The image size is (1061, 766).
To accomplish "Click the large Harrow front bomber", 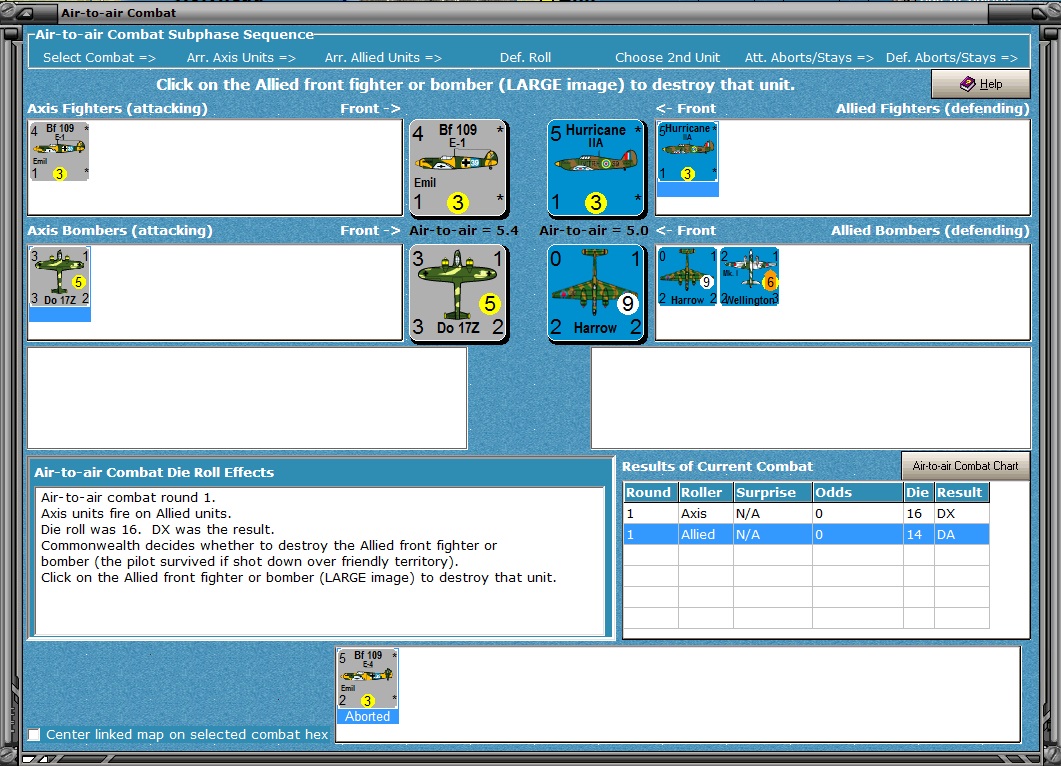I will point(595,293).
